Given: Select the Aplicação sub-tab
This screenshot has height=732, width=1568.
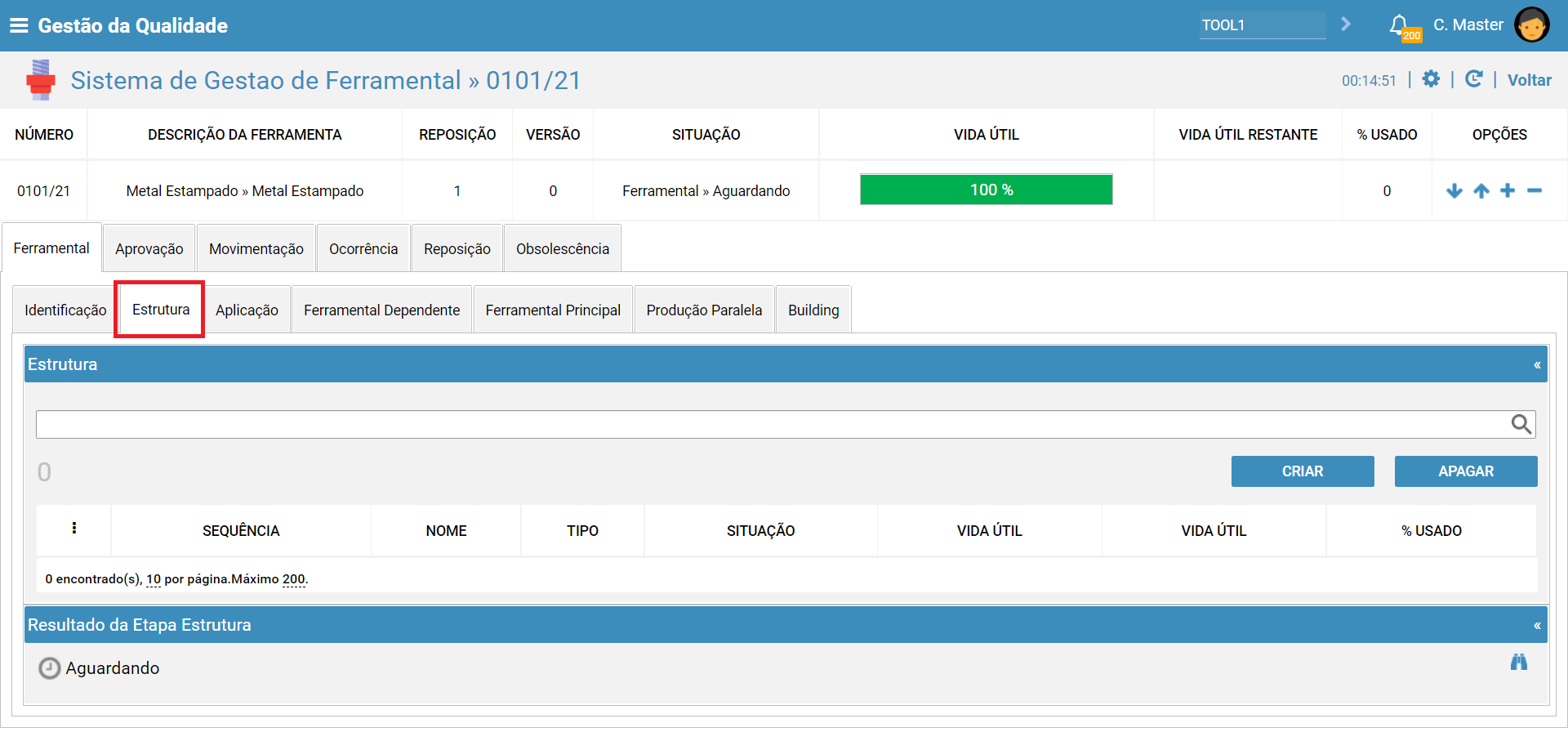Looking at the screenshot, I should click(x=247, y=310).
